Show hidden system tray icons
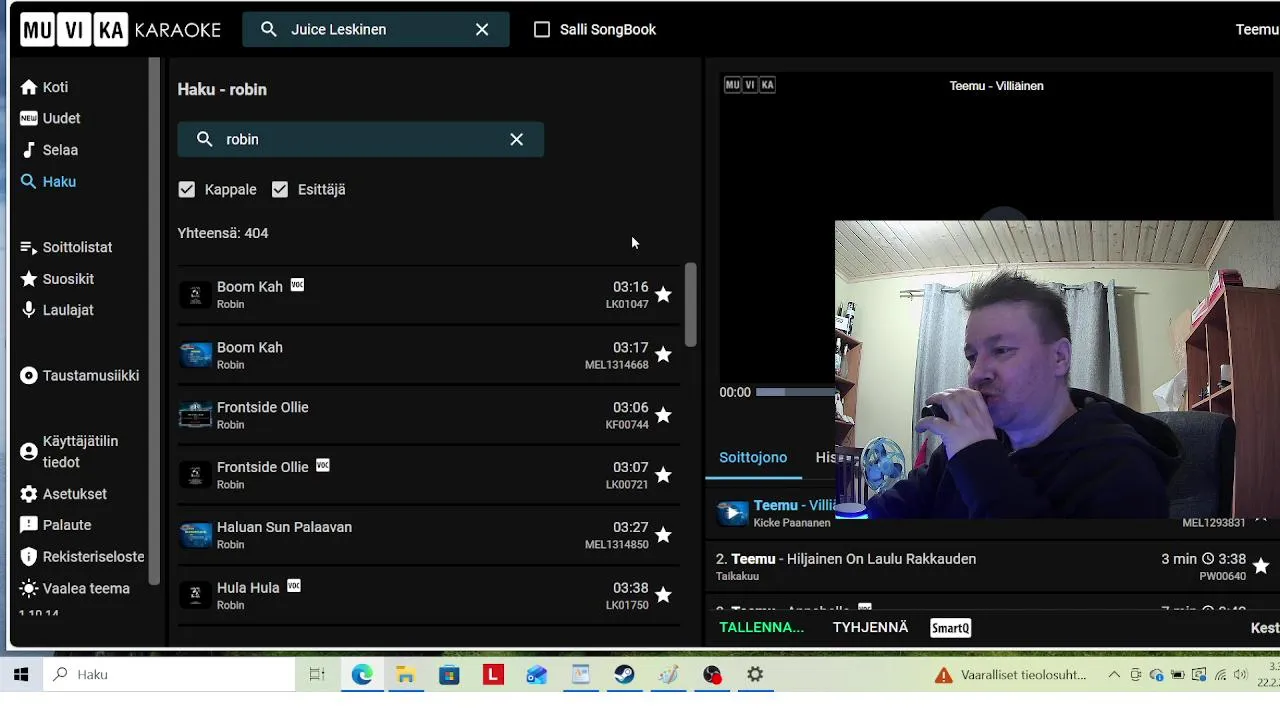This screenshot has height=720, width=1280. tap(1114, 675)
